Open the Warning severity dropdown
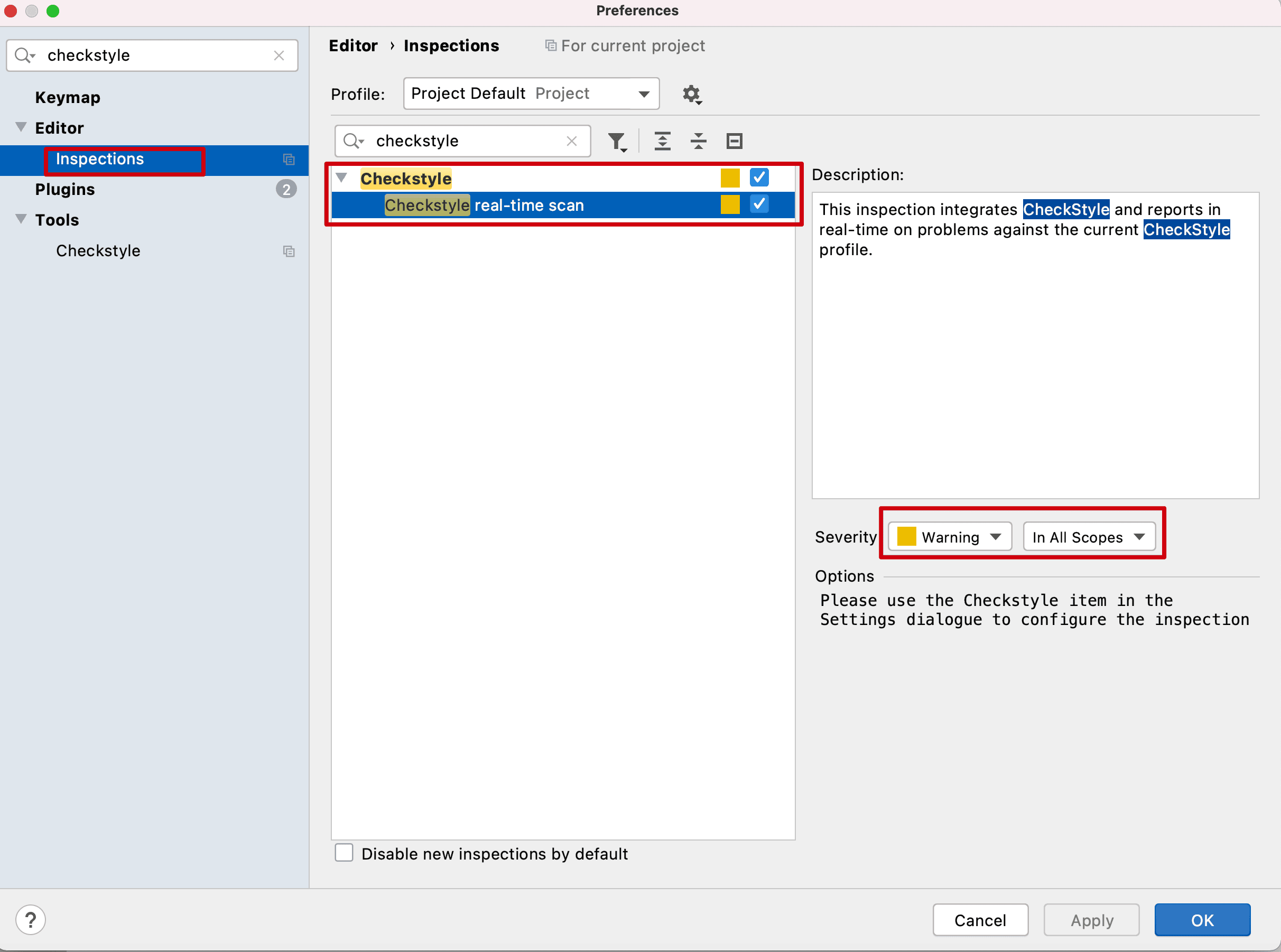 pos(950,537)
